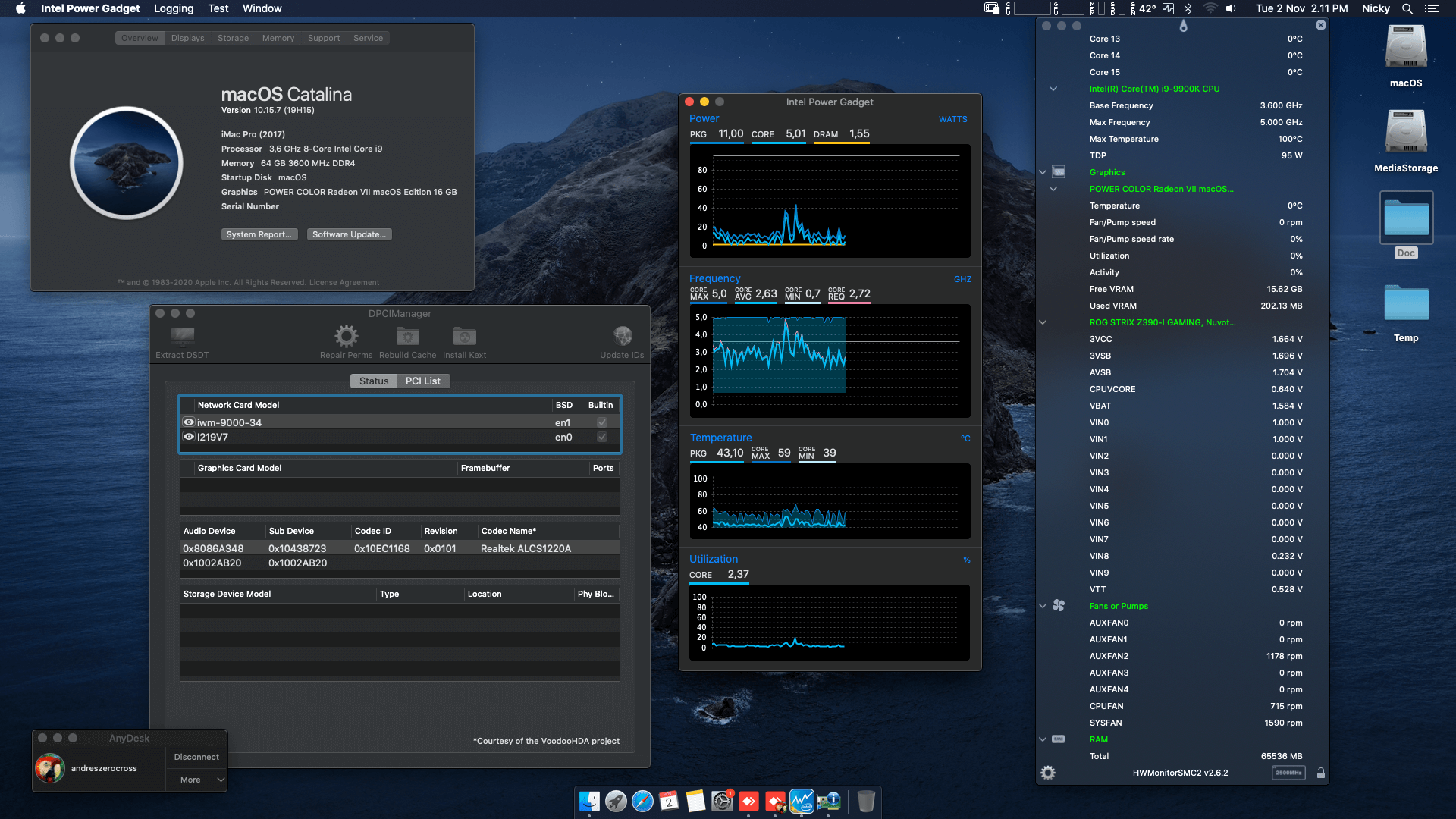Click Repair Perms gear icon in DPCIManager
This screenshot has width=1456, height=819.
click(346, 336)
